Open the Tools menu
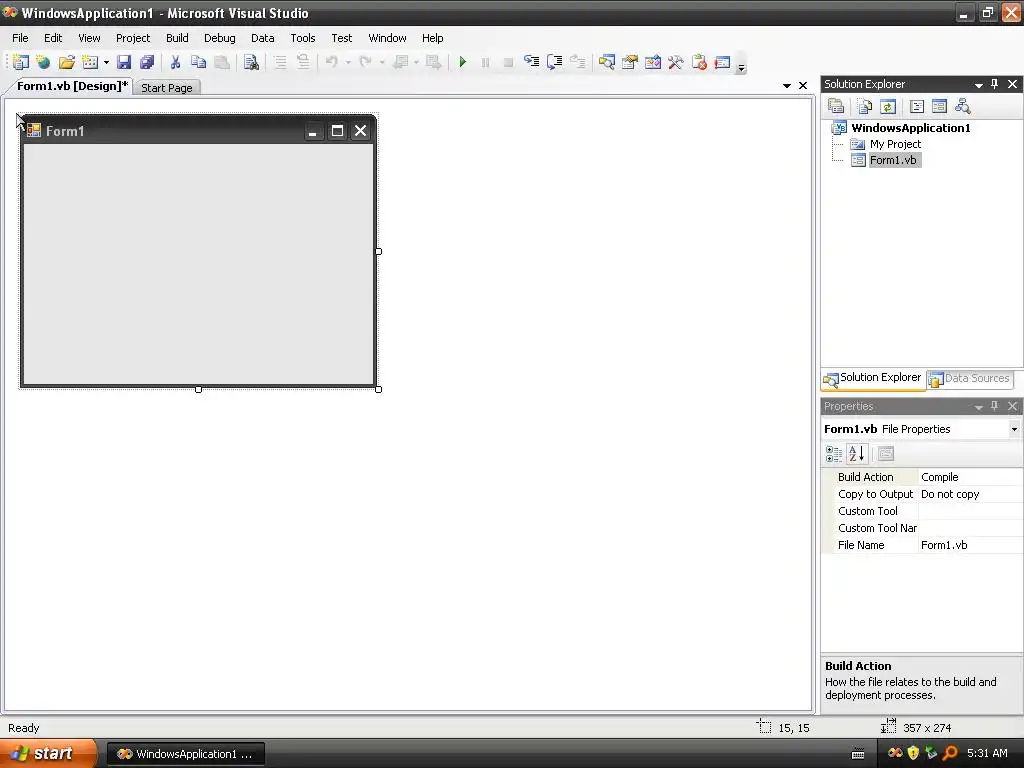1024x768 pixels. click(303, 38)
